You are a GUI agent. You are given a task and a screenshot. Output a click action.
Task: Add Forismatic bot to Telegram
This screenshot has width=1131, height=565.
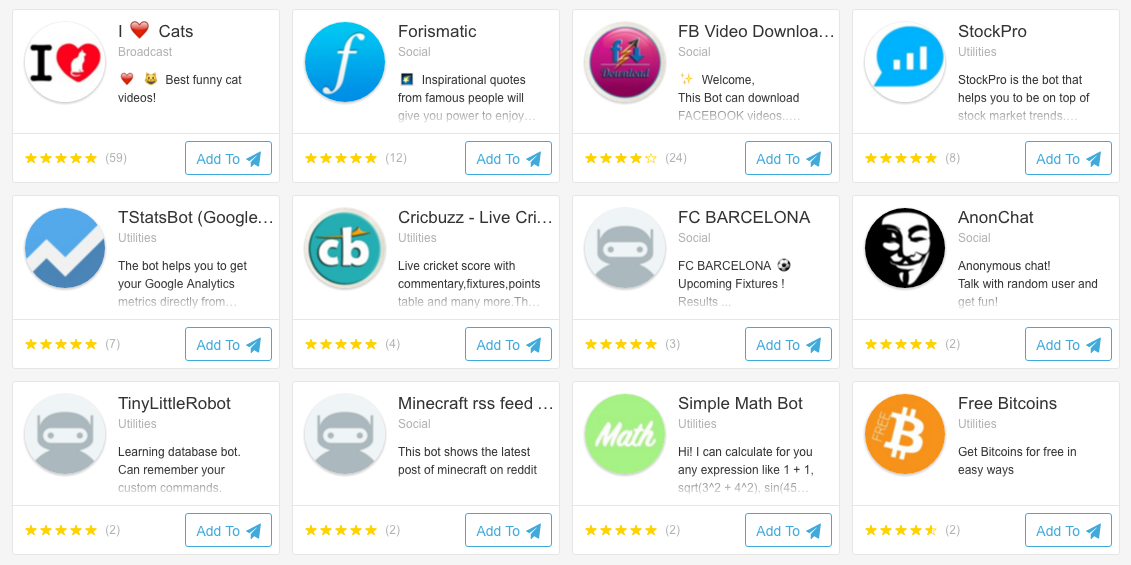(x=508, y=158)
